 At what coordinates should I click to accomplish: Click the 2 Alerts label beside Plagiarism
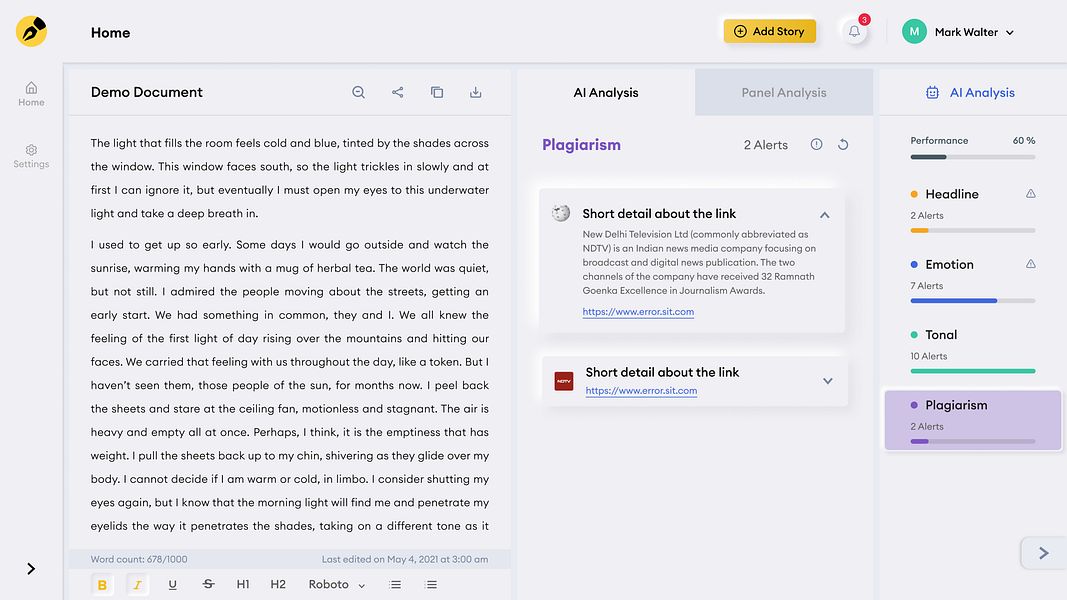click(x=766, y=145)
